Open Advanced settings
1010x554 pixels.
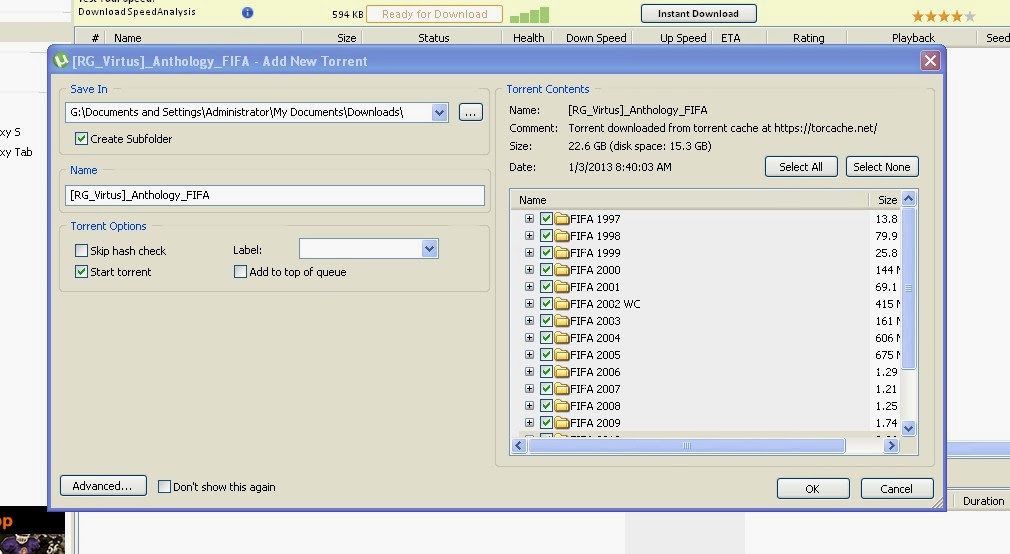pos(103,486)
